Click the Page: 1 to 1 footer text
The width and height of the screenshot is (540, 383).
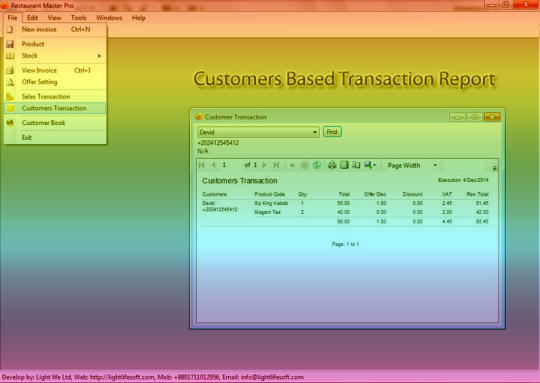pos(345,244)
